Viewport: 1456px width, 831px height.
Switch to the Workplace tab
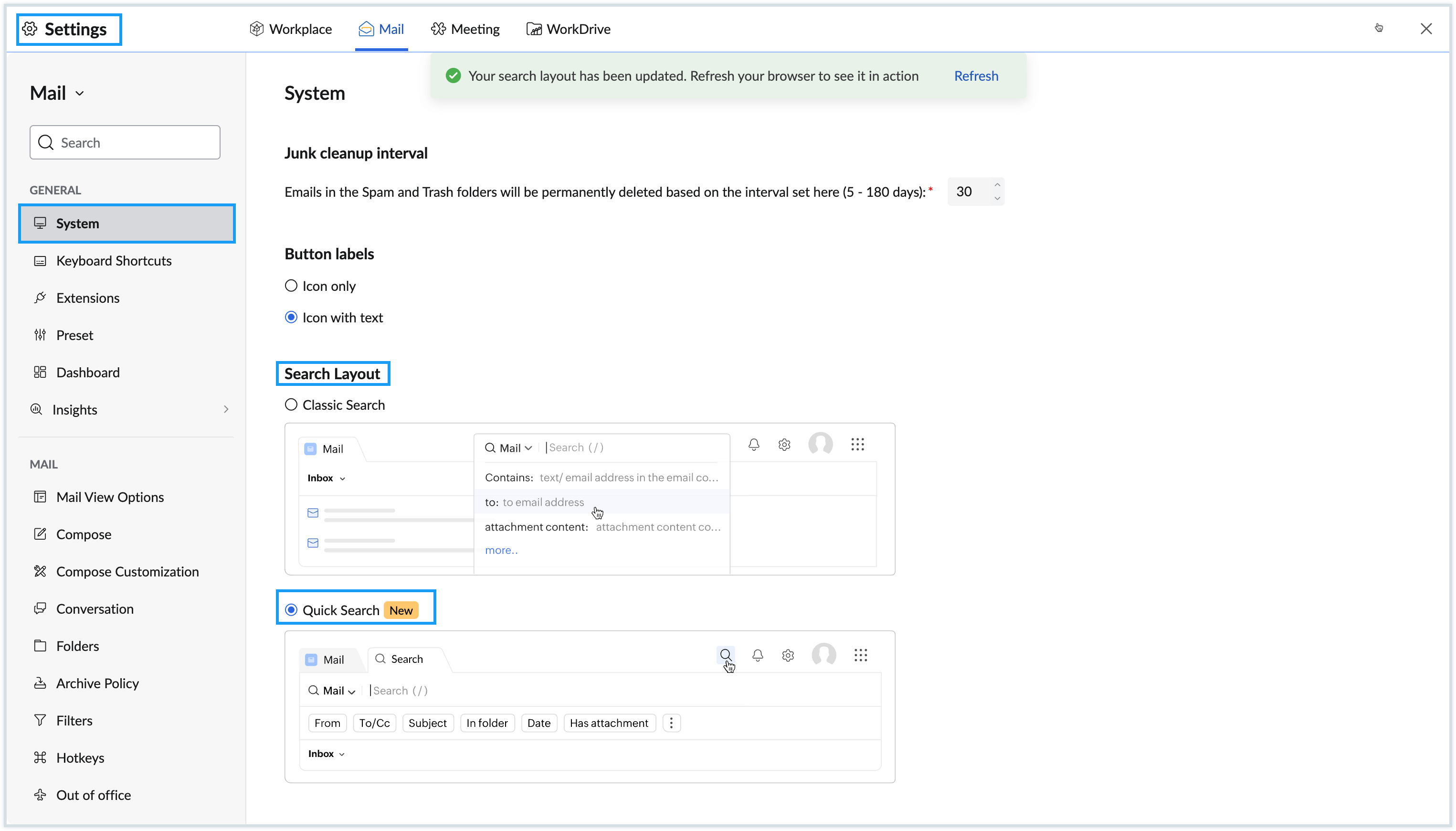click(x=290, y=29)
